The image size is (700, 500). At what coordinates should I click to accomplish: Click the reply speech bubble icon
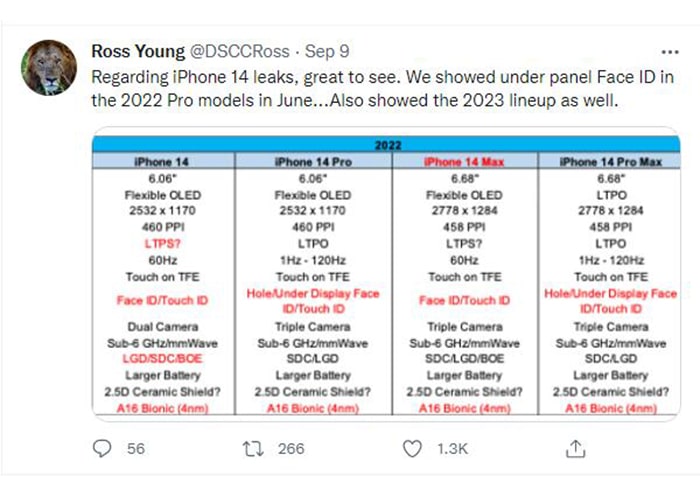point(102,448)
